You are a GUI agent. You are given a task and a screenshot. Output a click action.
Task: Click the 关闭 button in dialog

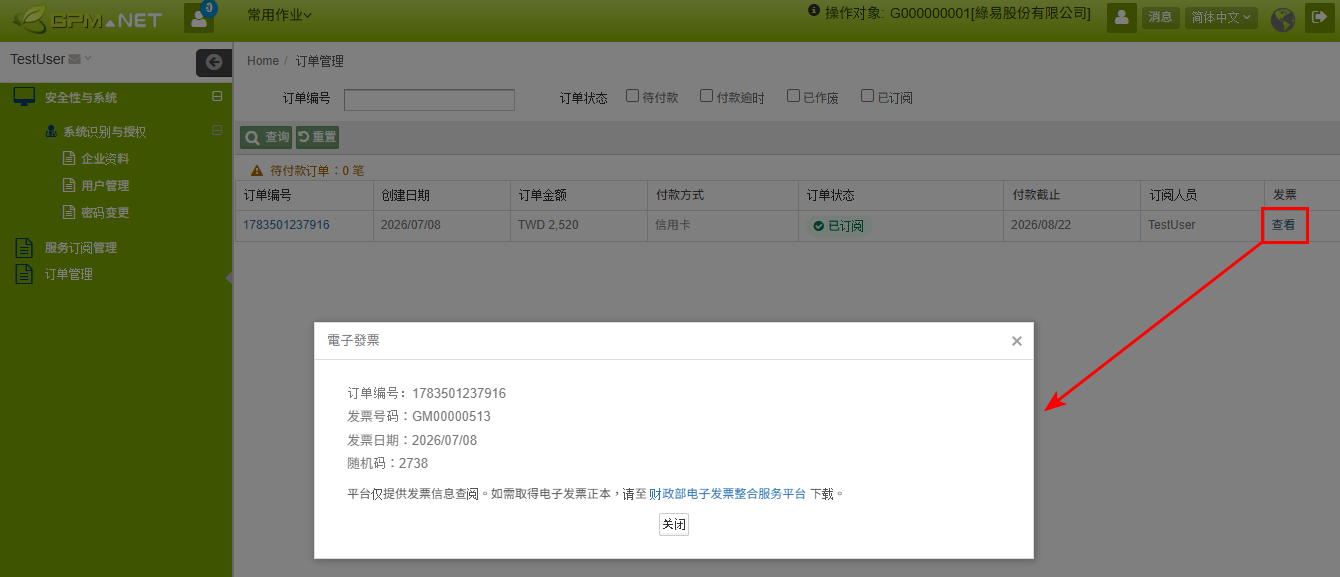[674, 524]
